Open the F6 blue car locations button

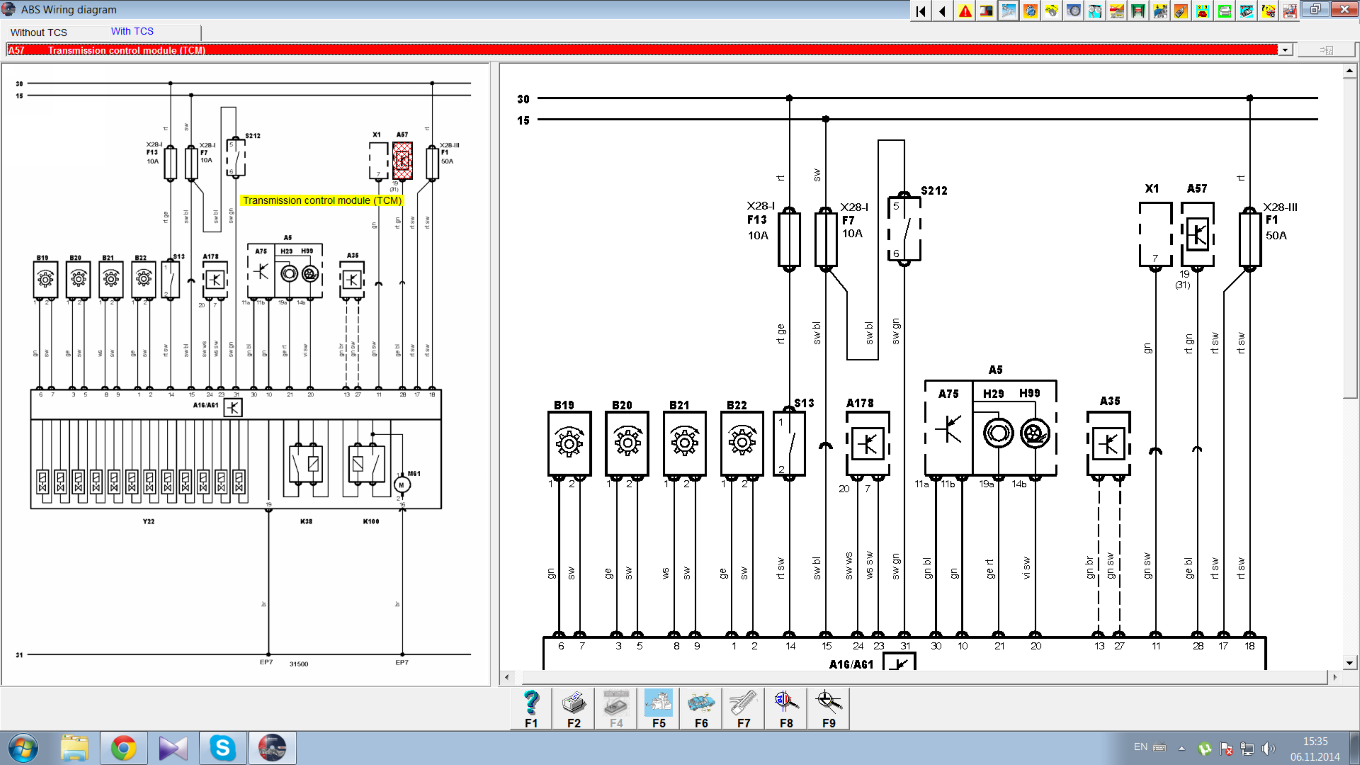coord(700,707)
